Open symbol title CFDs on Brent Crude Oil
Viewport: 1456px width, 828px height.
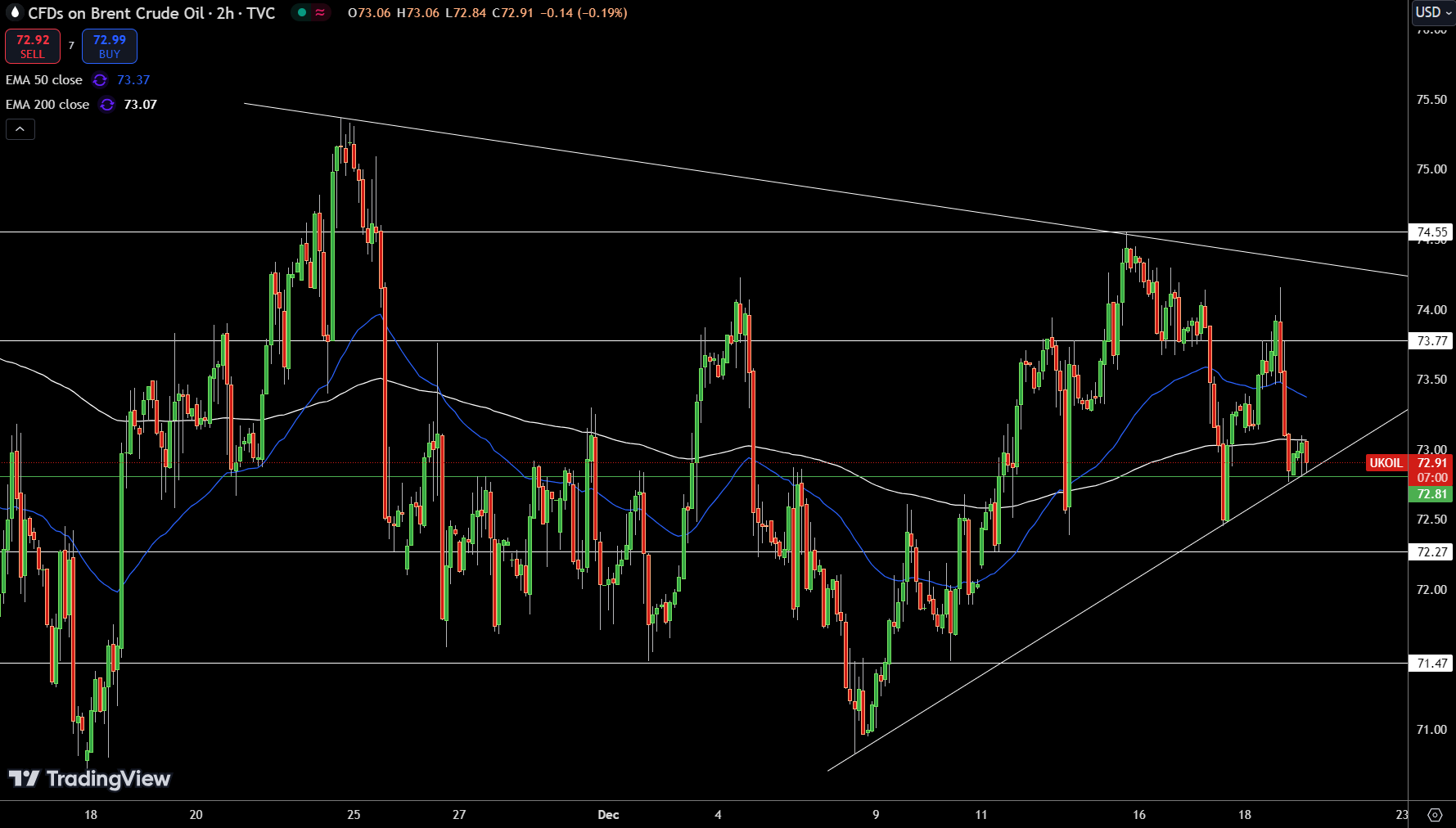151,13
